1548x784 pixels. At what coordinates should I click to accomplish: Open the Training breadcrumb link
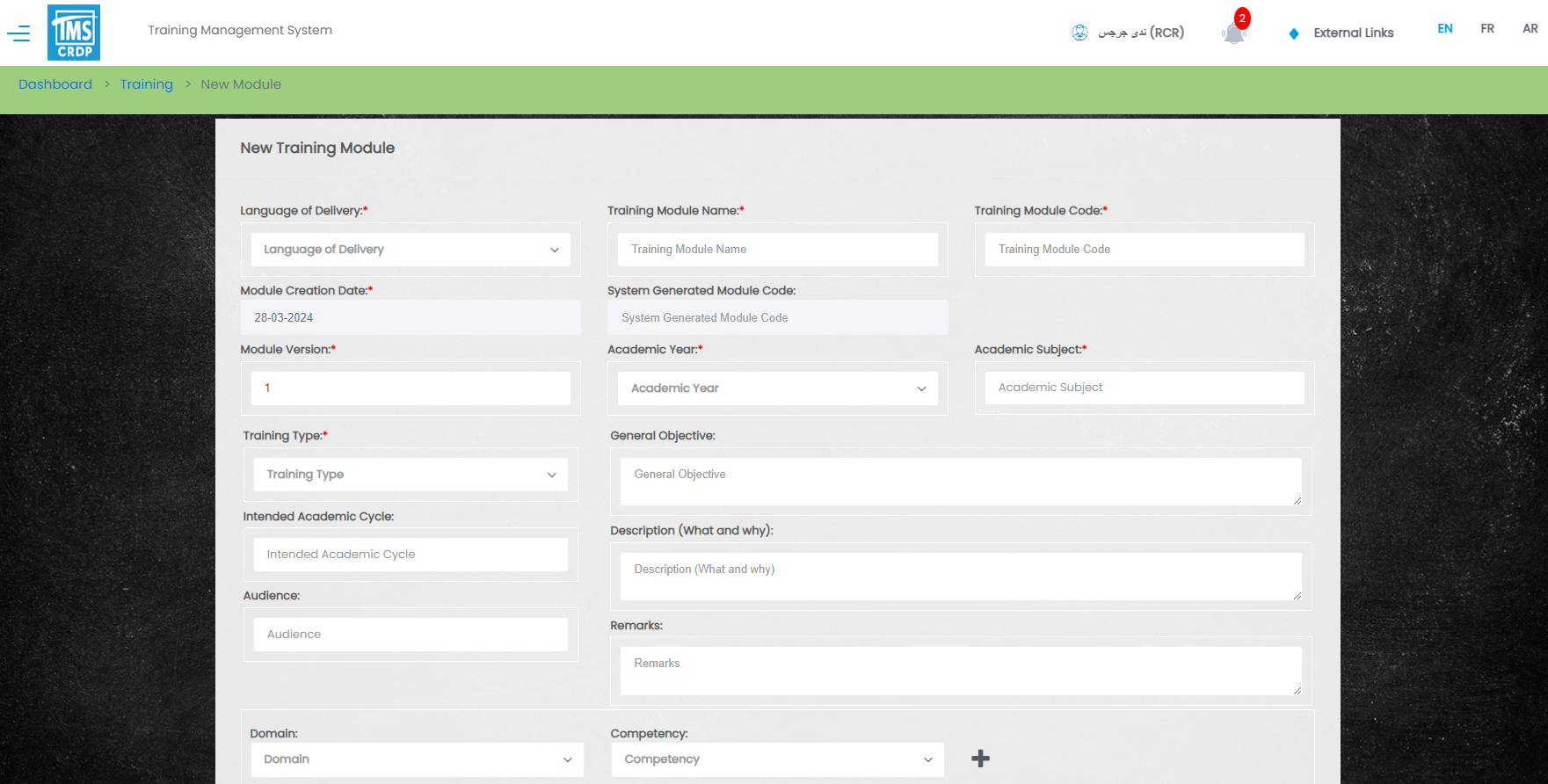(x=147, y=84)
